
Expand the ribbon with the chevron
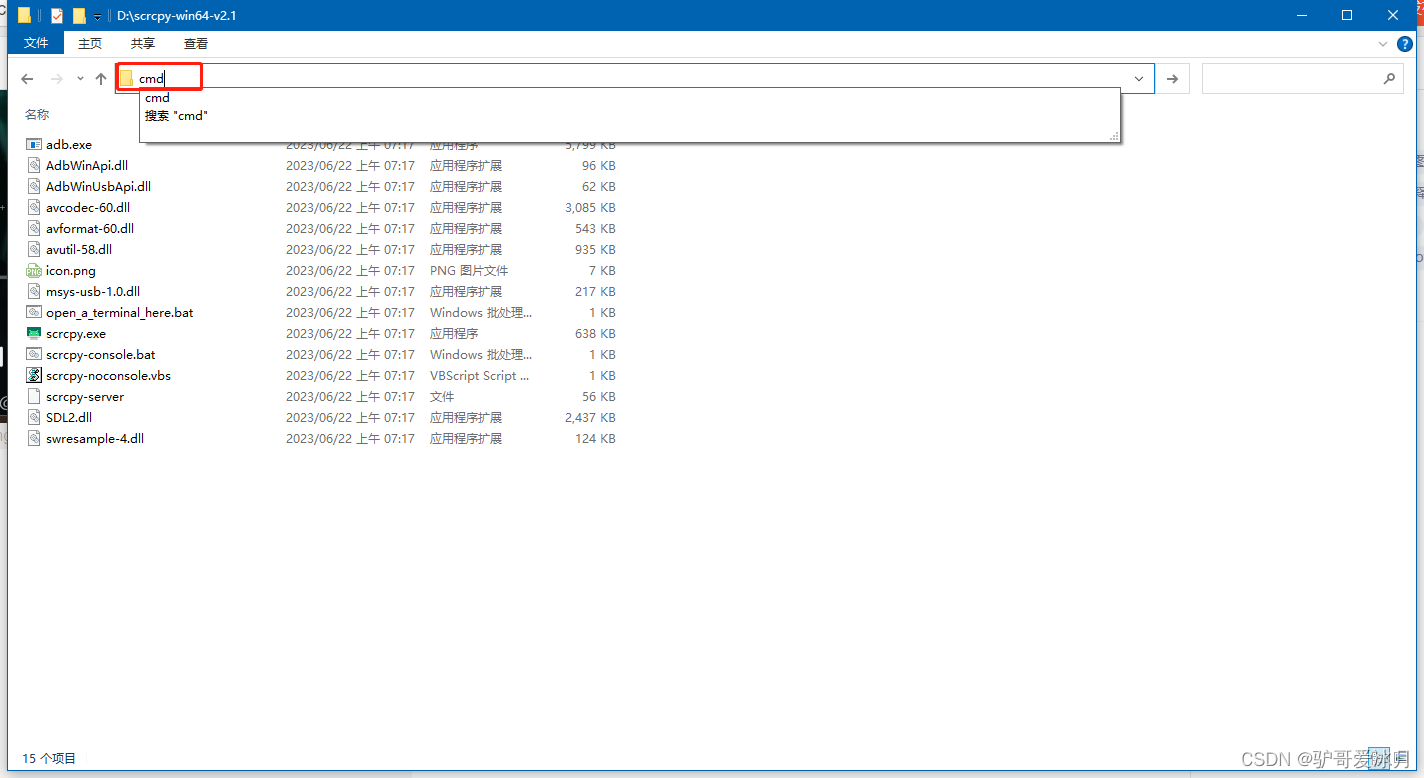(x=1384, y=44)
